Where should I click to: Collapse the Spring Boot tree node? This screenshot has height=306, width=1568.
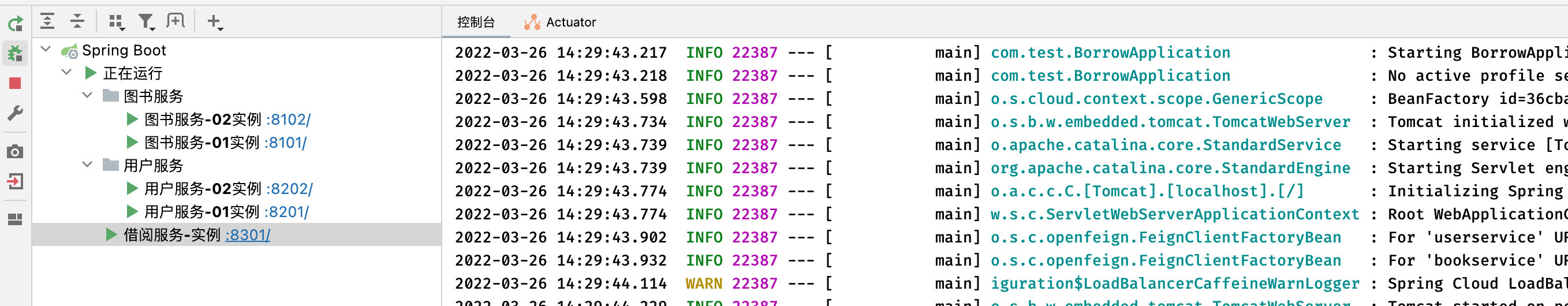pos(46,49)
